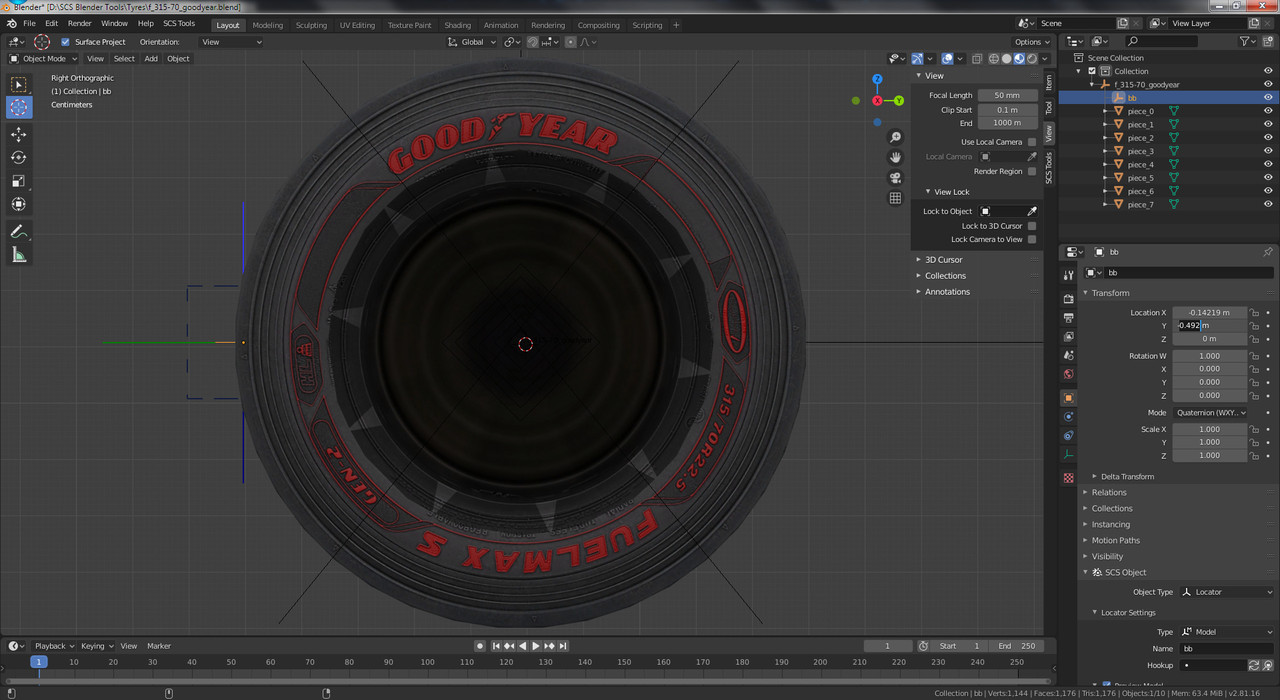Play the timeline animation
Viewport: 1280px width, 700px height.
pyautogui.click(x=536, y=646)
